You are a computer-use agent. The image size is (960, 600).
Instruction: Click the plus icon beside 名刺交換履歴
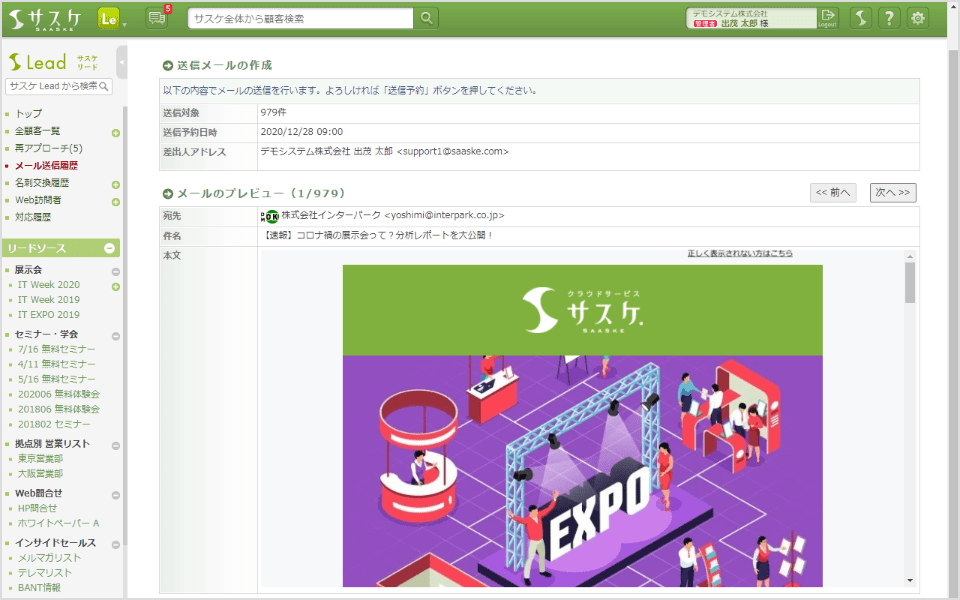(x=116, y=184)
